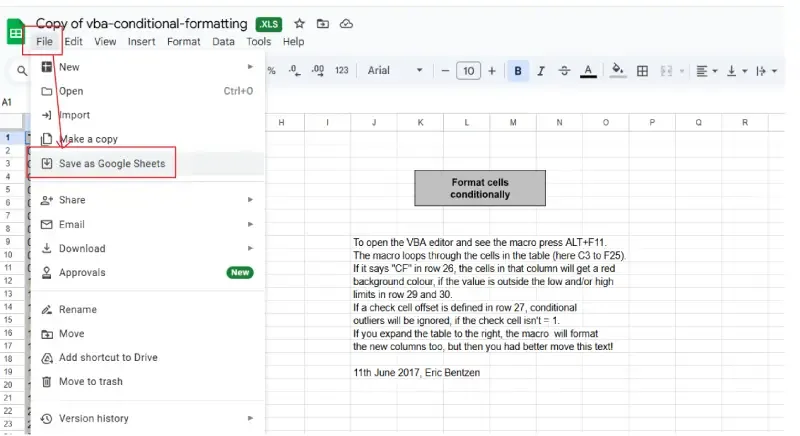This screenshot has width=800, height=436.
Task: Open vertical align dropdown
Action: coord(737,71)
